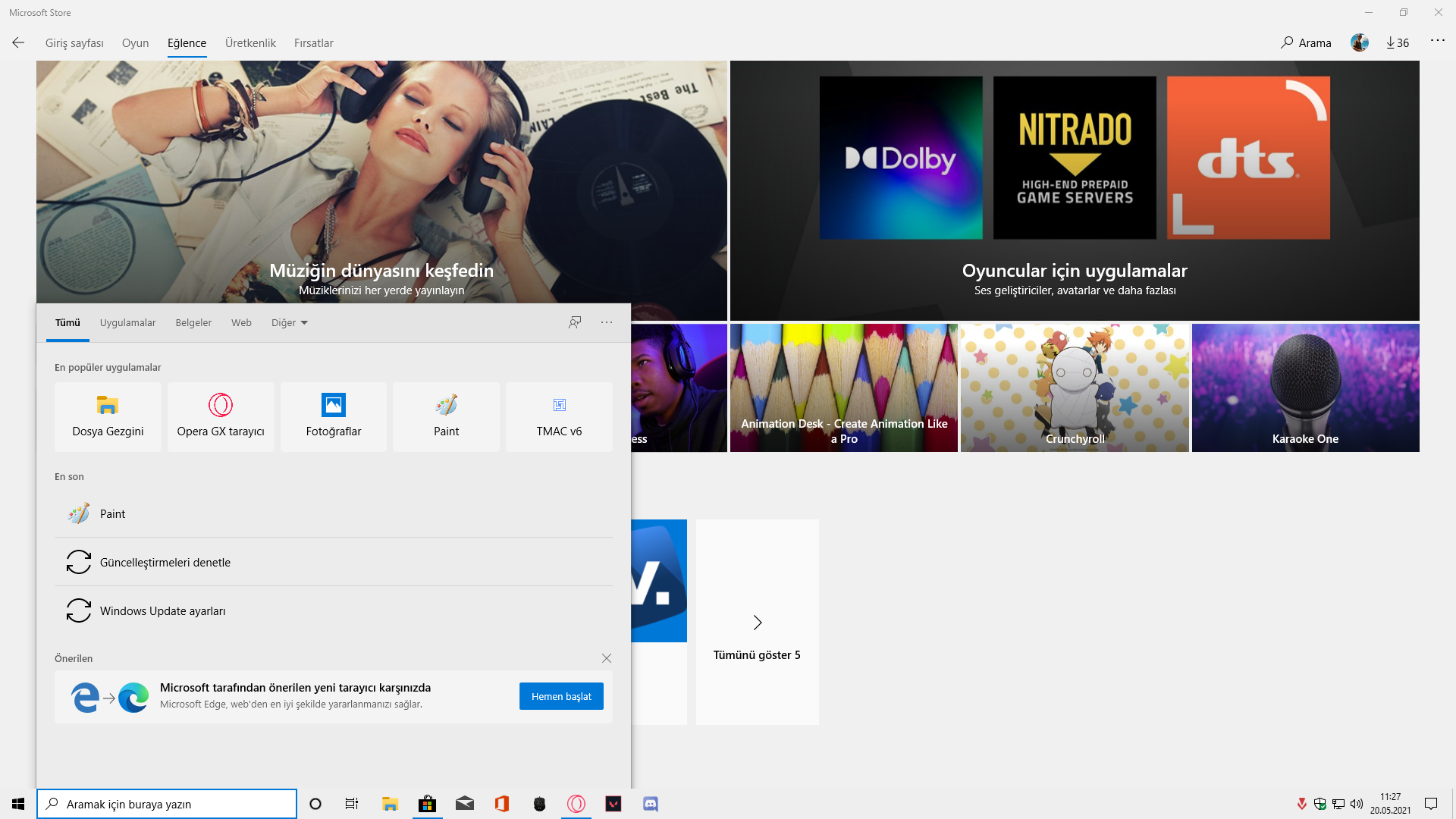Viewport: 1456px width, 819px height.
Task: Expand Tümünü göster 5 chevron
Action: pyautogui.click(x=757, y=623)
